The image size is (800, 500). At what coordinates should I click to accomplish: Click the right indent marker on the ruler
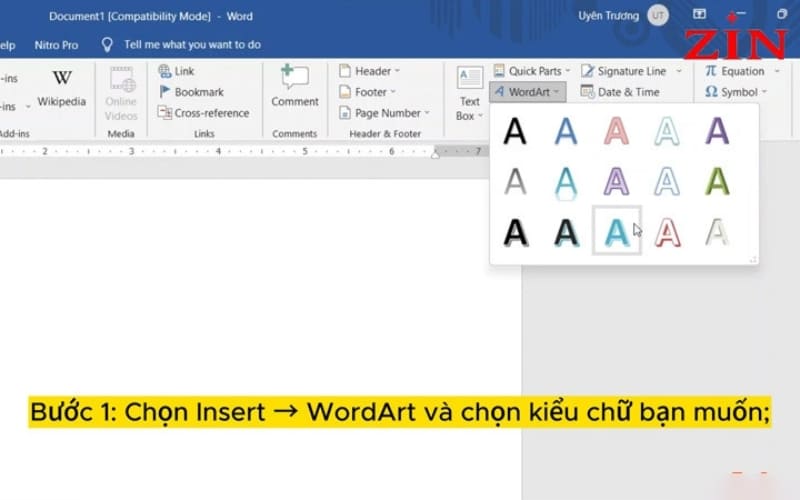coord(435,154)
